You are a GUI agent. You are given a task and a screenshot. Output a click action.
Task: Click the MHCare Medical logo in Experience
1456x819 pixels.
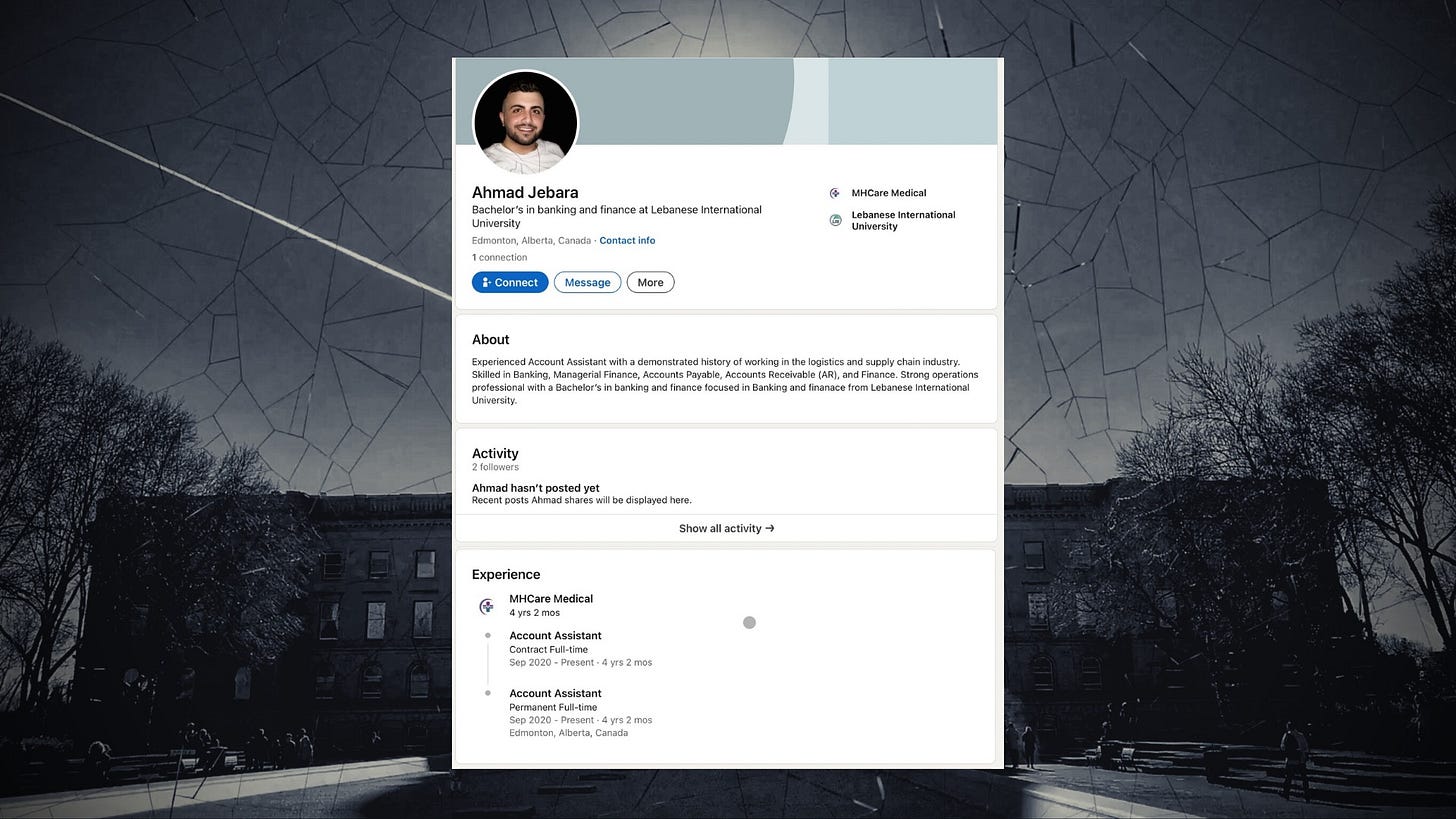tap(487, 605)
